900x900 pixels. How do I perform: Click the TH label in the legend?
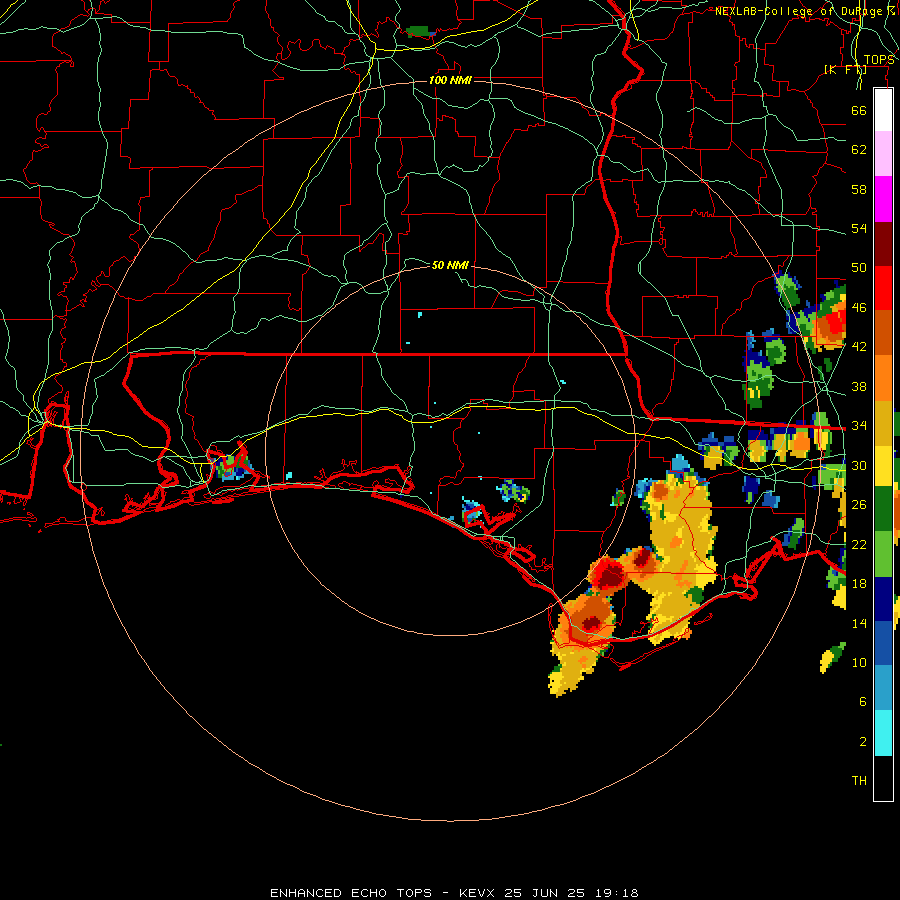tap(859, 781)
